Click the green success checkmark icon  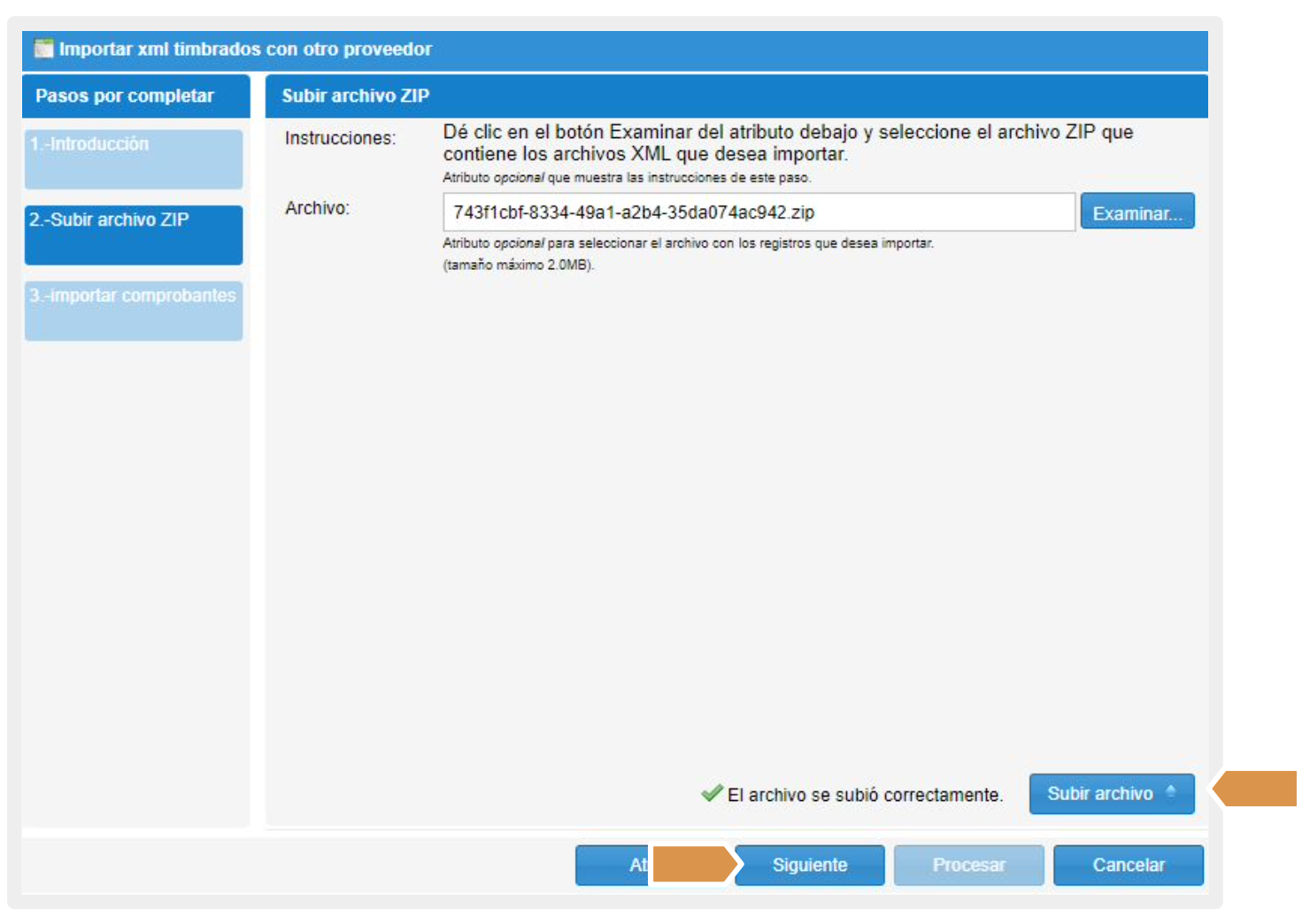coord(712,793)
